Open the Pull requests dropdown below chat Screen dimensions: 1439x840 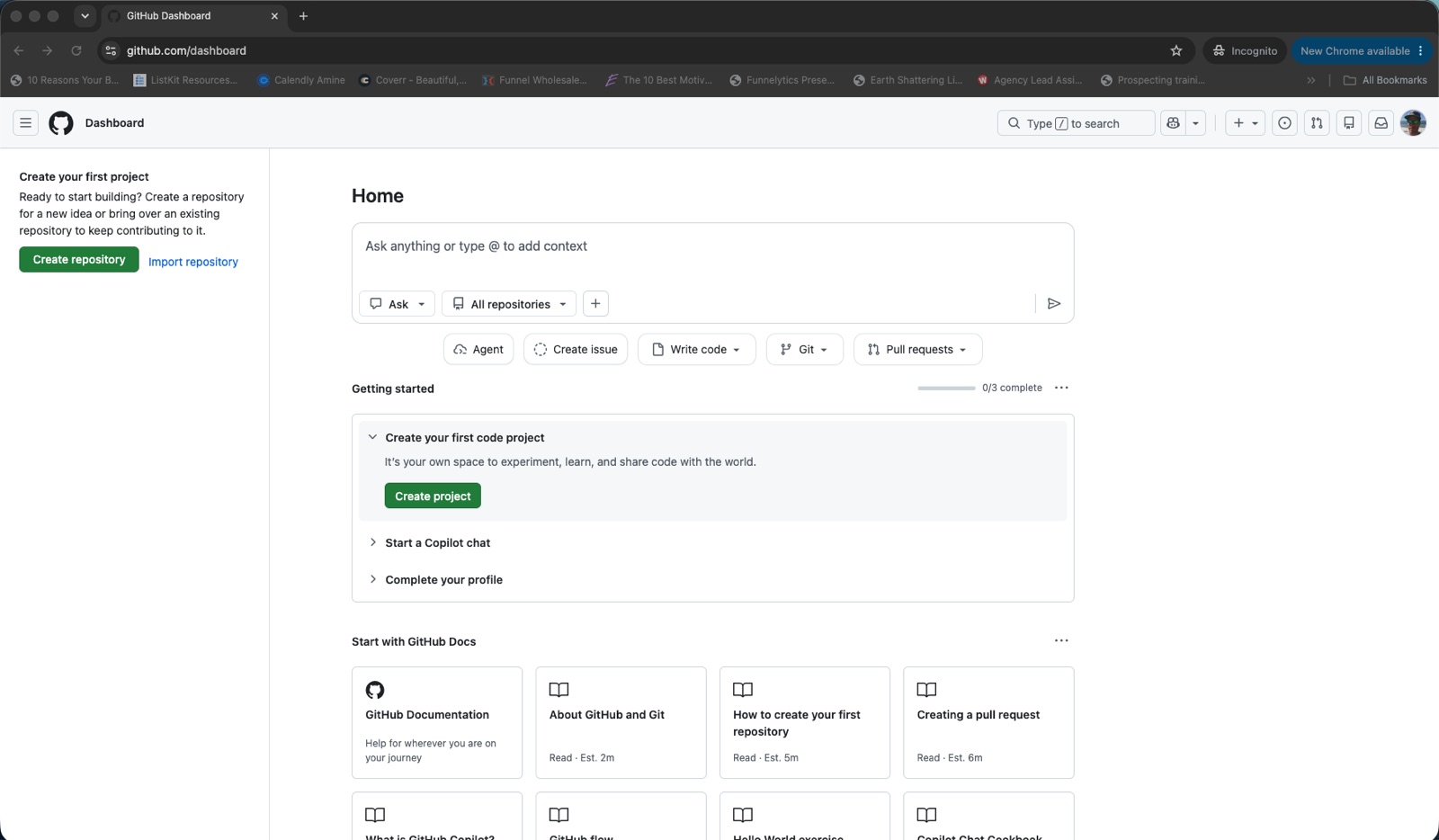pyautogui.click(x=917, y=349)
